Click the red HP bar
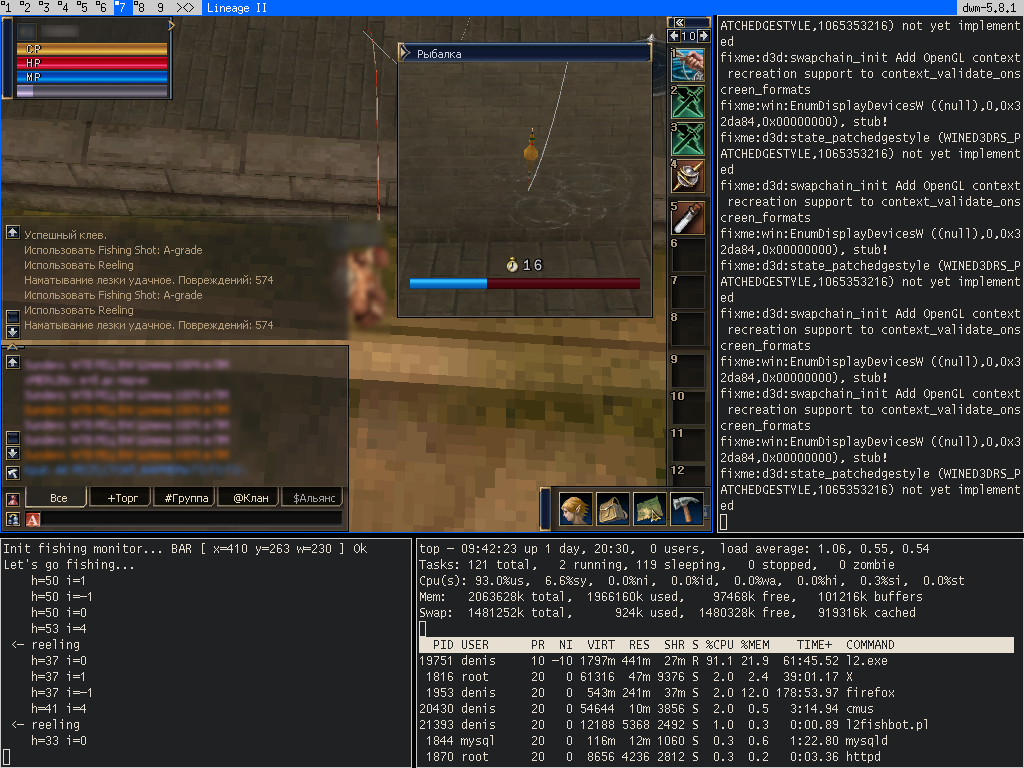 (92, 63)
